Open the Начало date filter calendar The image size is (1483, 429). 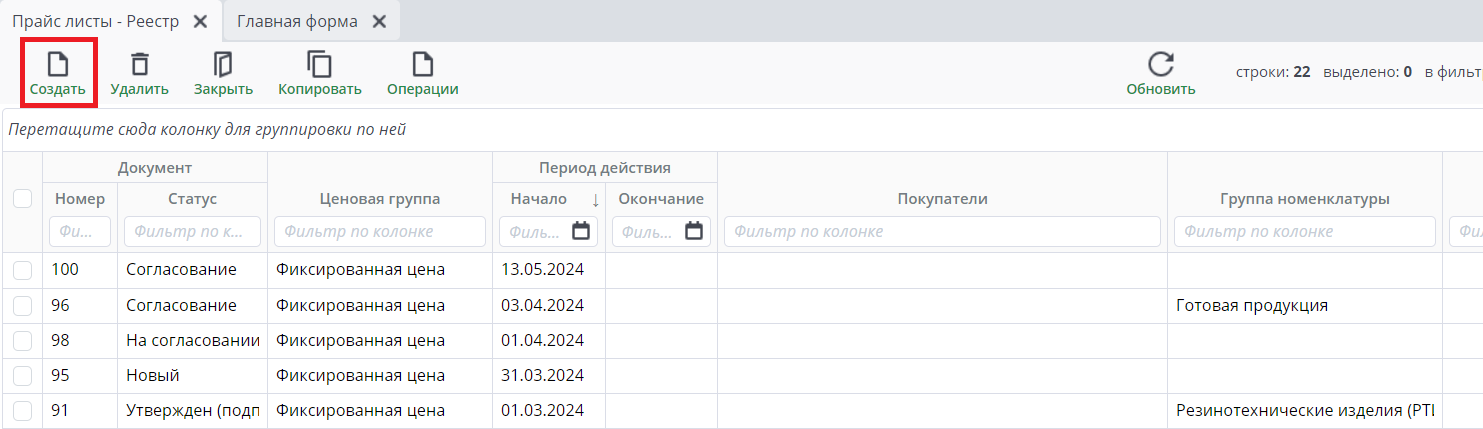pos(581,232)
